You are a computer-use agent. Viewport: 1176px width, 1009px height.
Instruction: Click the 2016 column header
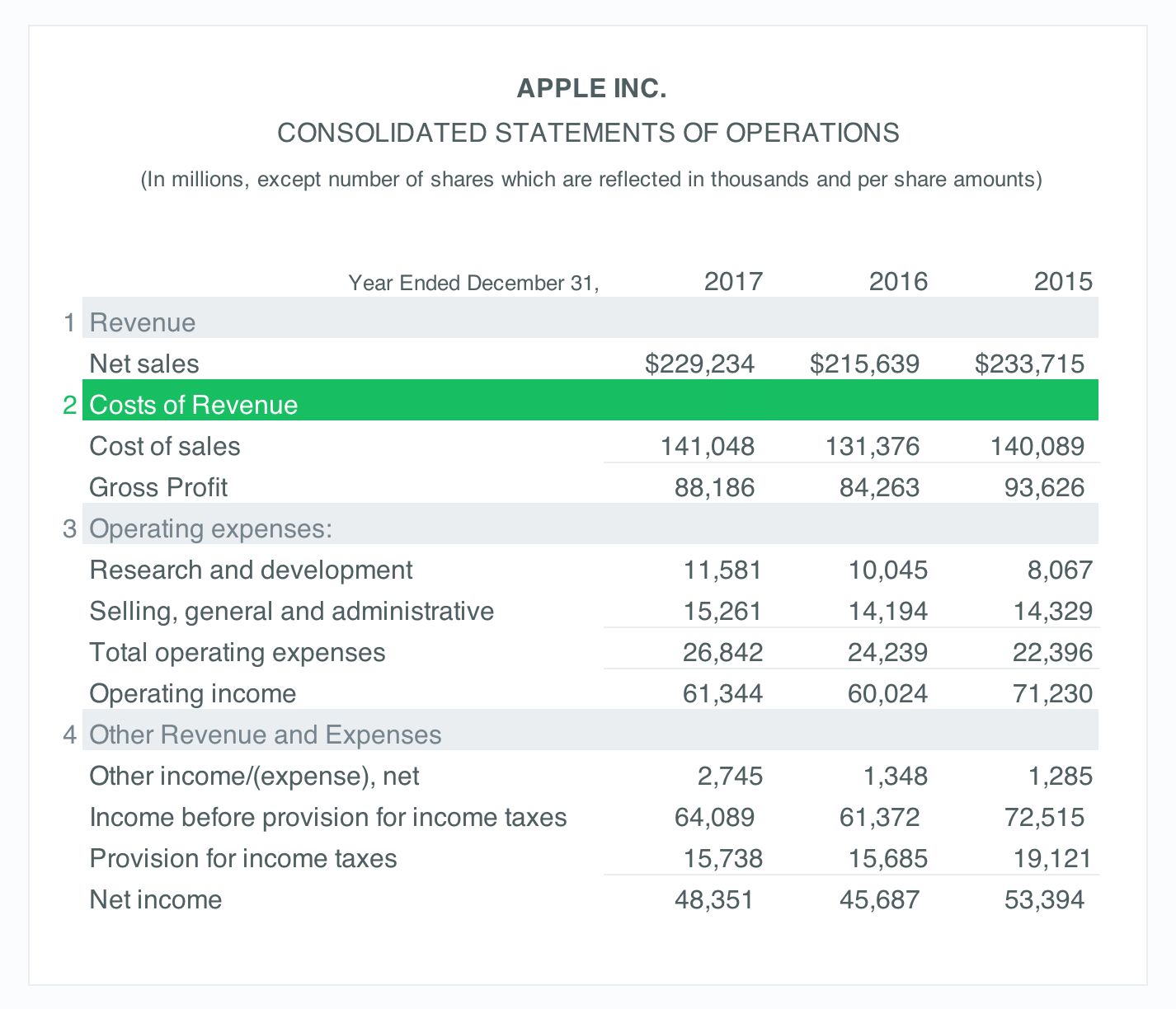click(898, 281)
